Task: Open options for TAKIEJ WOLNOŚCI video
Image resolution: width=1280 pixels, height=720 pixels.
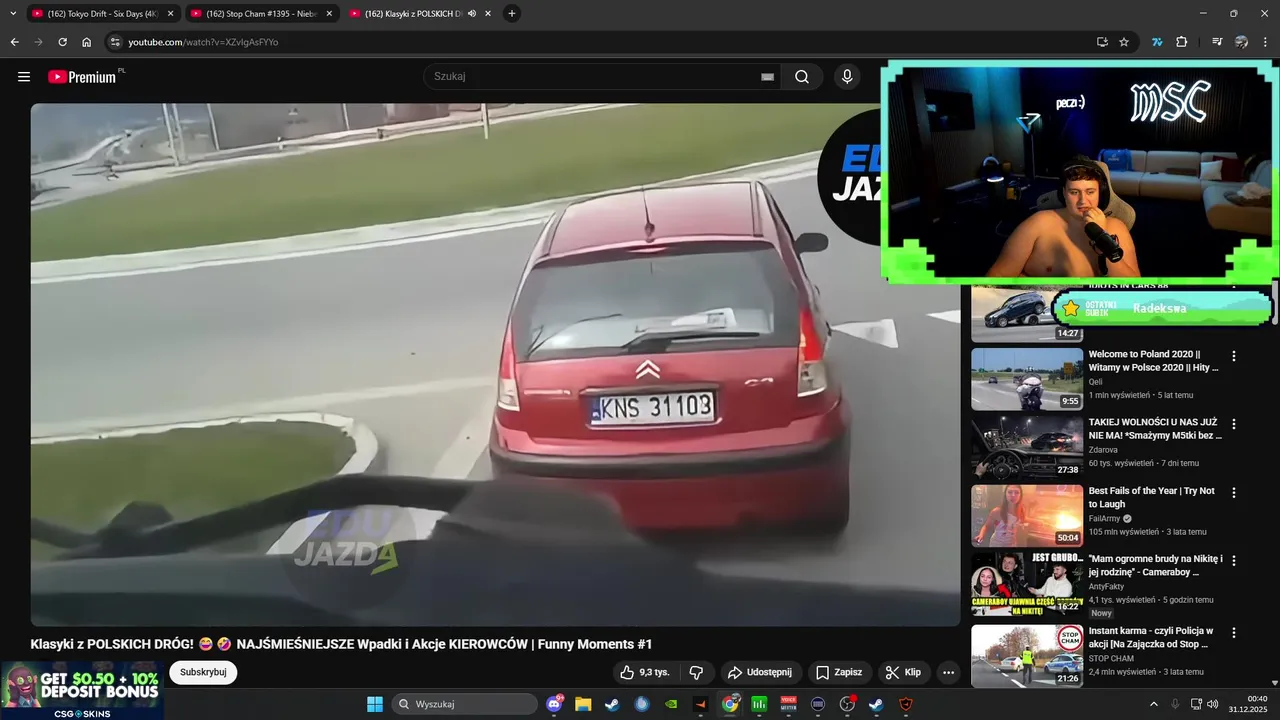Action: [x=1234, y=424]
